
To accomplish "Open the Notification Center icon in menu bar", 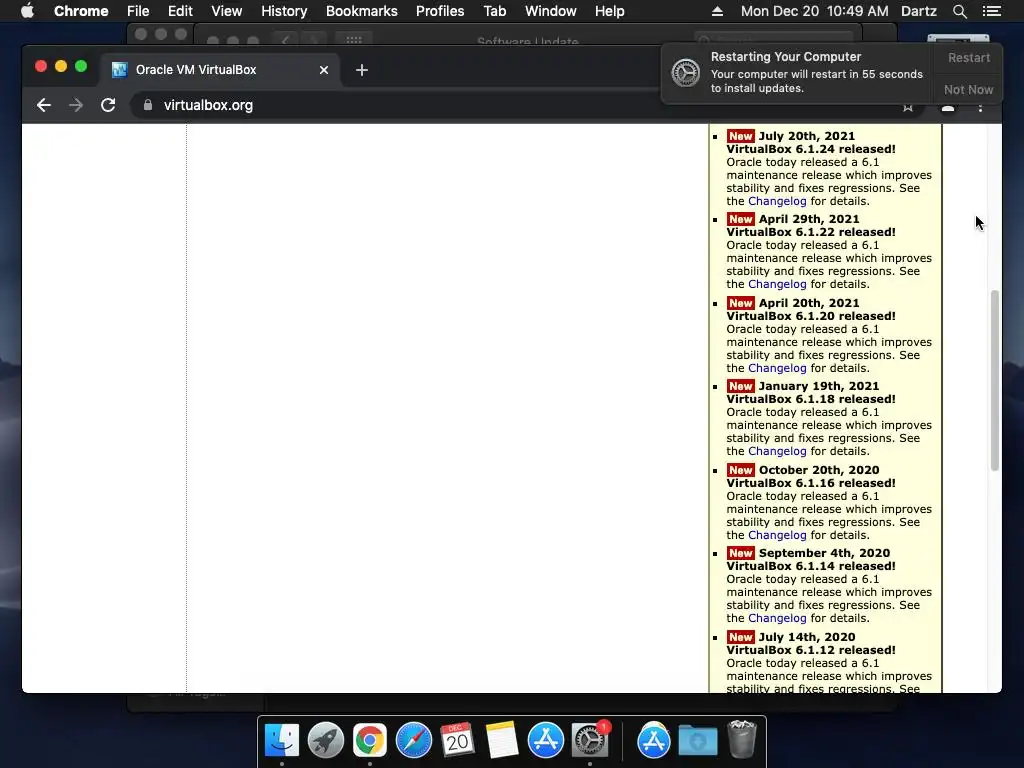I will 991,11.
